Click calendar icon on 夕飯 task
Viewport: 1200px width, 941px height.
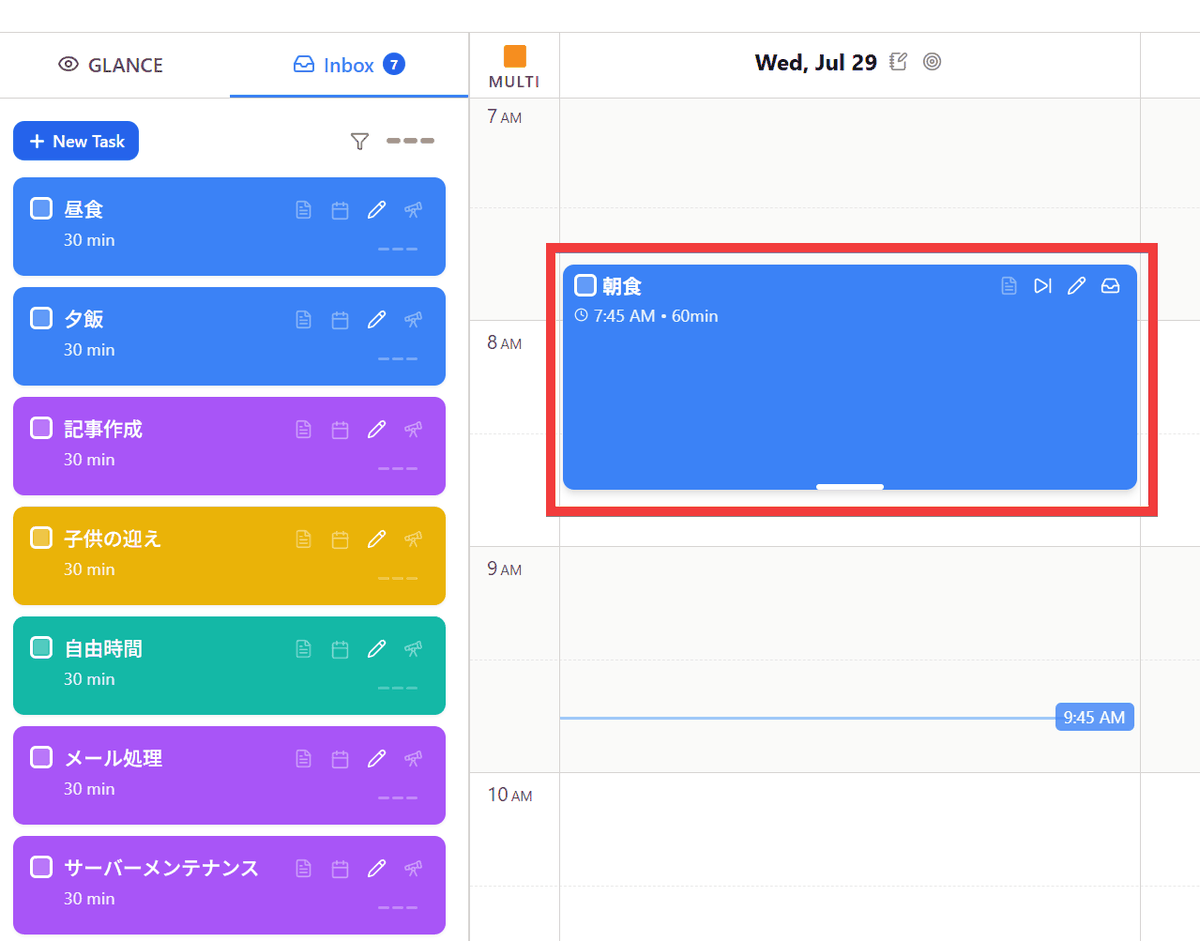[340, 320]
